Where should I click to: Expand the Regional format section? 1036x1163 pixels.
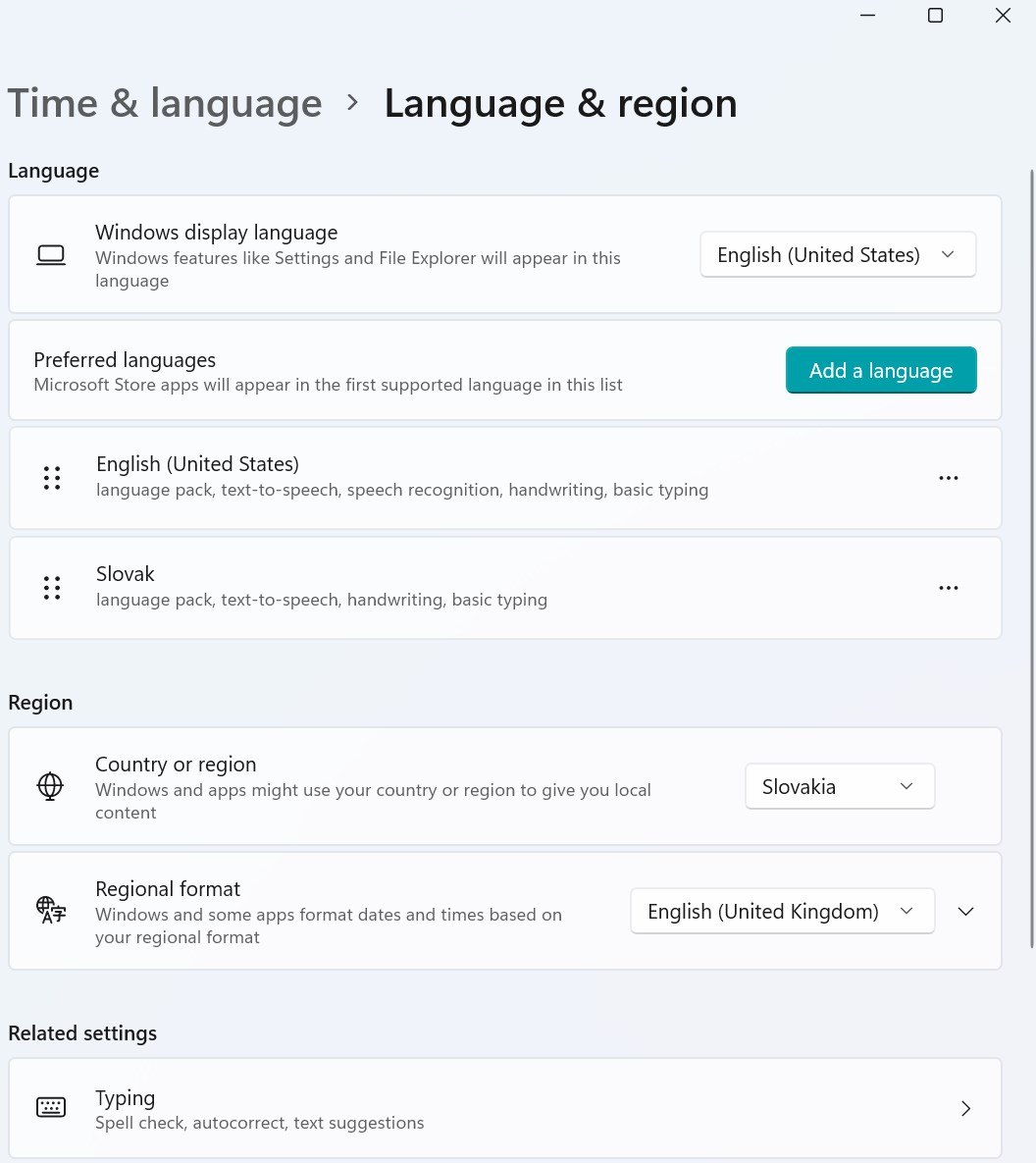pos(965,911)
